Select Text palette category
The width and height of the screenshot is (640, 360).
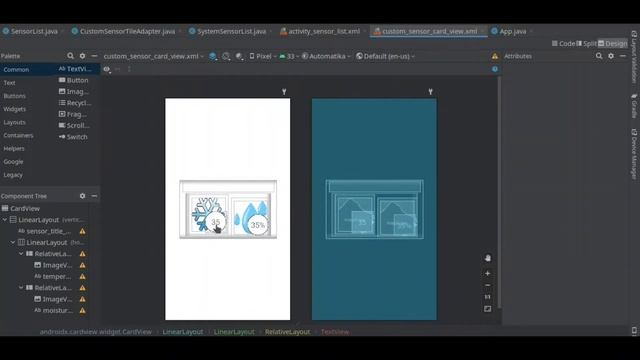(x=9, y=83)
